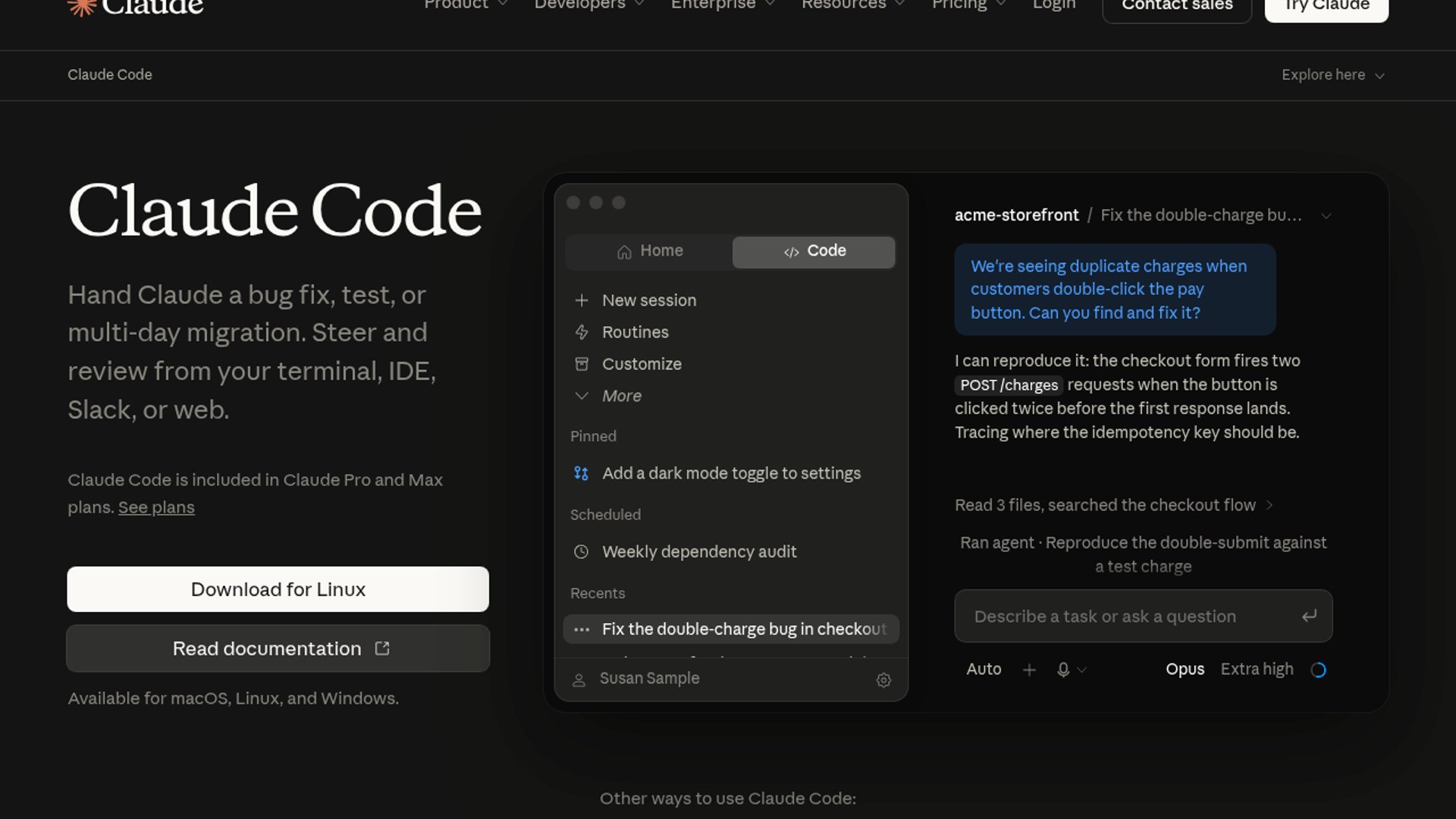Click the Ran agent step line
1456x819 pixels.
pos(1143,554)
